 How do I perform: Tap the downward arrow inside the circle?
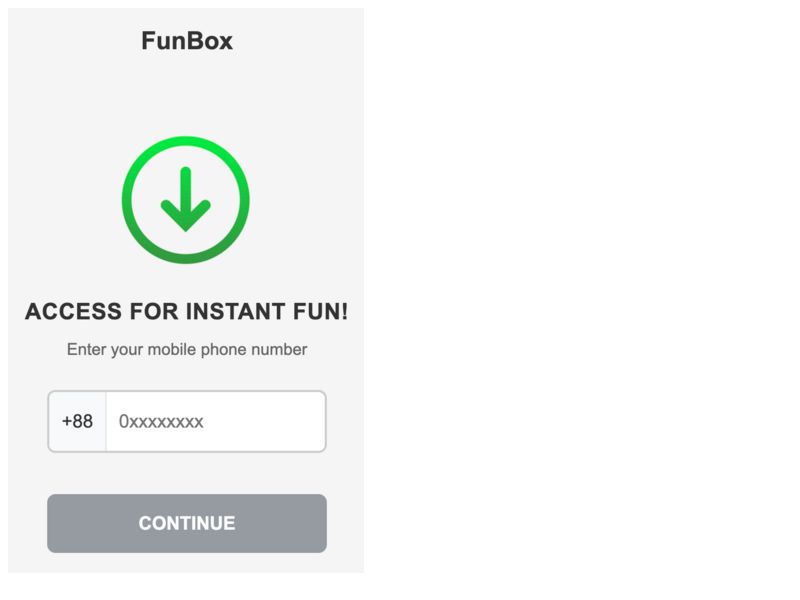186,199
